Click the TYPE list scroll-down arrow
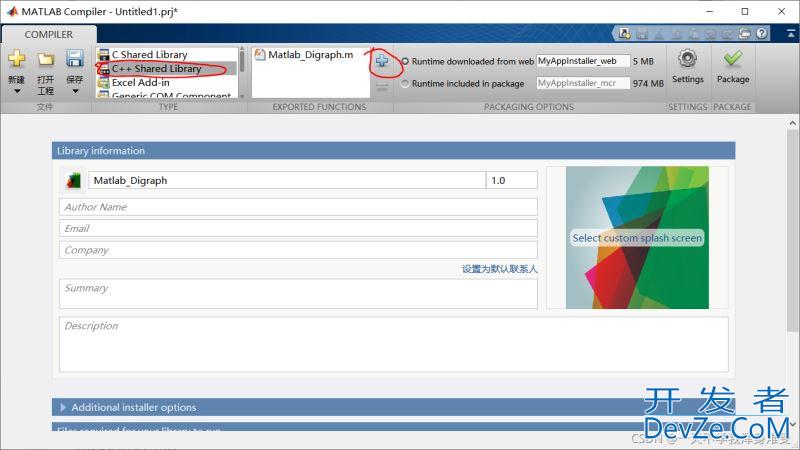800x450 pixels. point(242,96)
